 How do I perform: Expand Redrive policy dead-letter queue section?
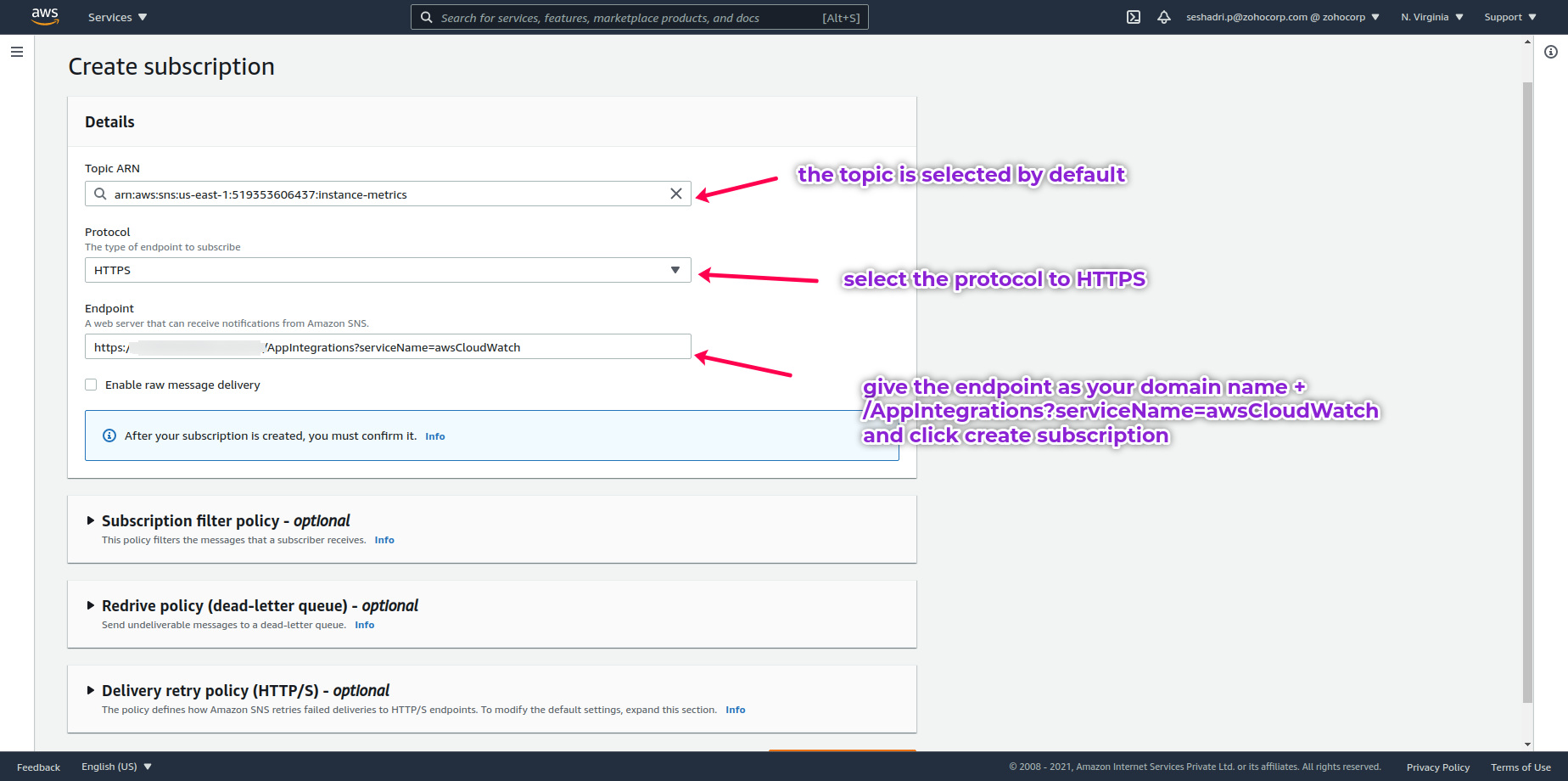tap(91, 605)
